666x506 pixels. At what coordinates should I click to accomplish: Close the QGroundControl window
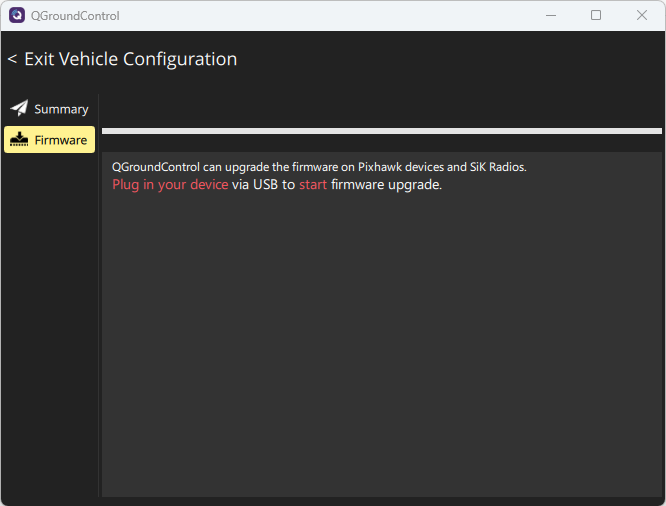(x=642, y=15)
